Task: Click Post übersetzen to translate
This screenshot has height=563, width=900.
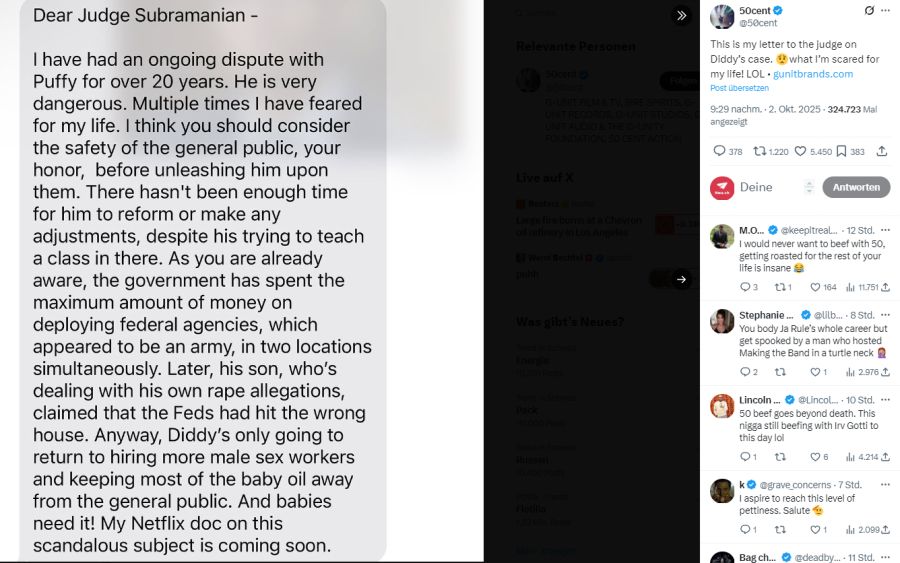Action: coord(740,88)
